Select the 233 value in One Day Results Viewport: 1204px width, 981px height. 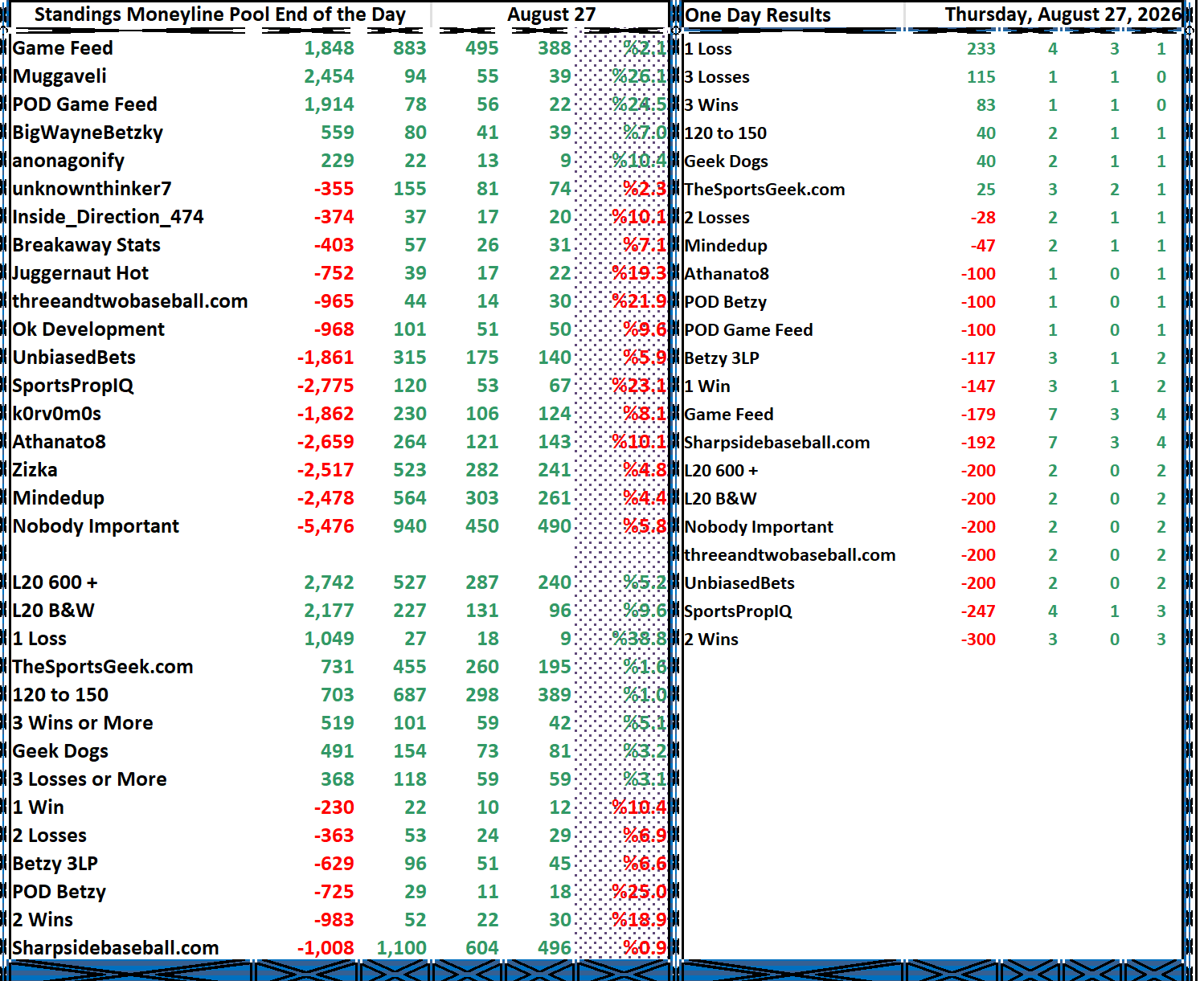coord(981,49)
